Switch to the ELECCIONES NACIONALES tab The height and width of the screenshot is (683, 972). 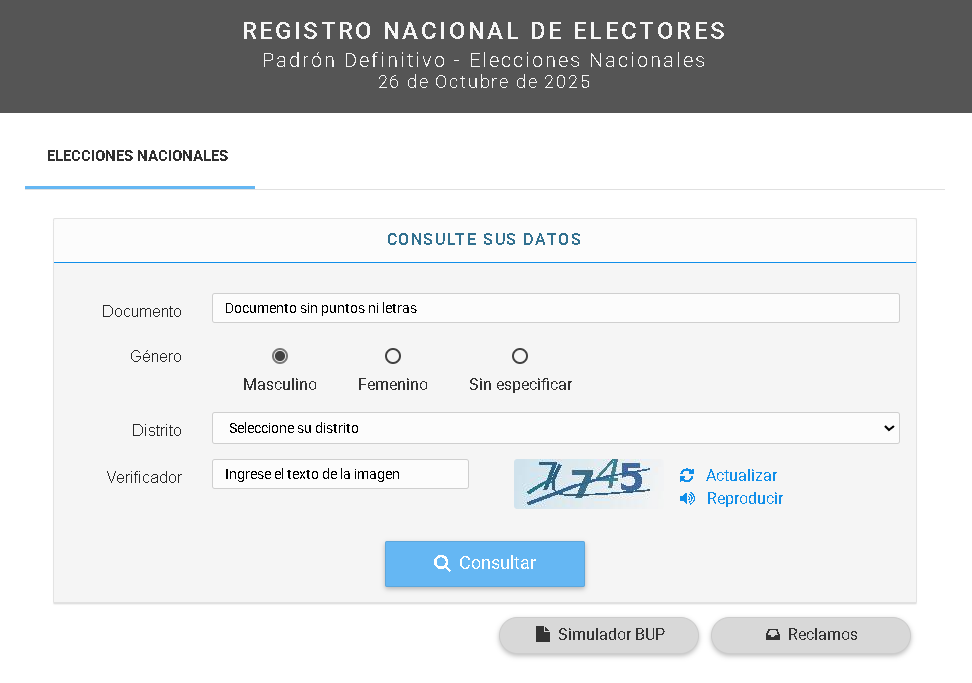click(x=138, y=156)
